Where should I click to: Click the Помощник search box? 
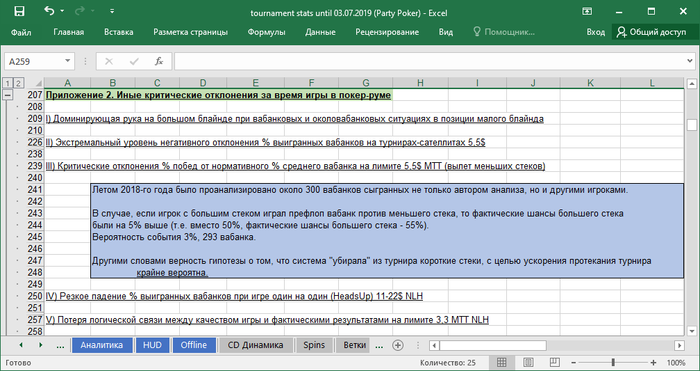504,32
